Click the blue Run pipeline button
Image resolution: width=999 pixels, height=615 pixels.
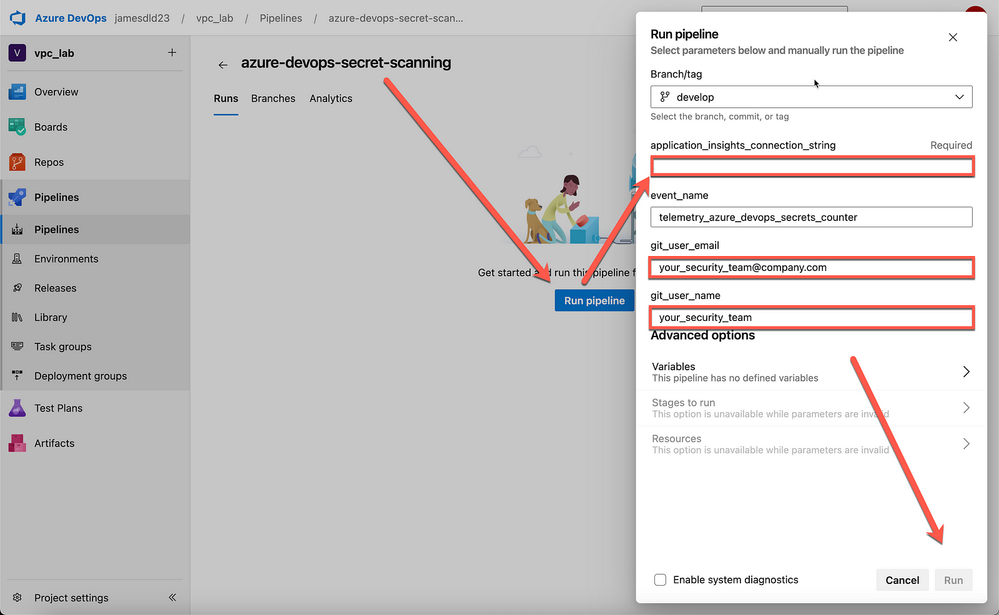(594, 300)
